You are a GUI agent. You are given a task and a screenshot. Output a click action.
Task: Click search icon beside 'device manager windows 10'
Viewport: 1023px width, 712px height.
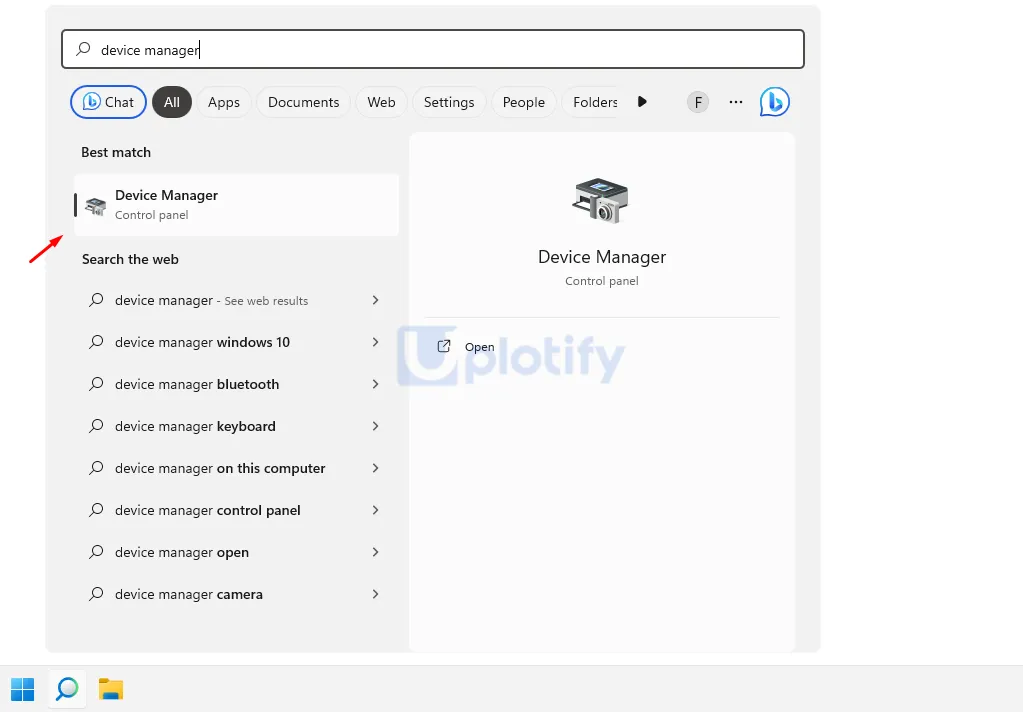click(96, 342)
